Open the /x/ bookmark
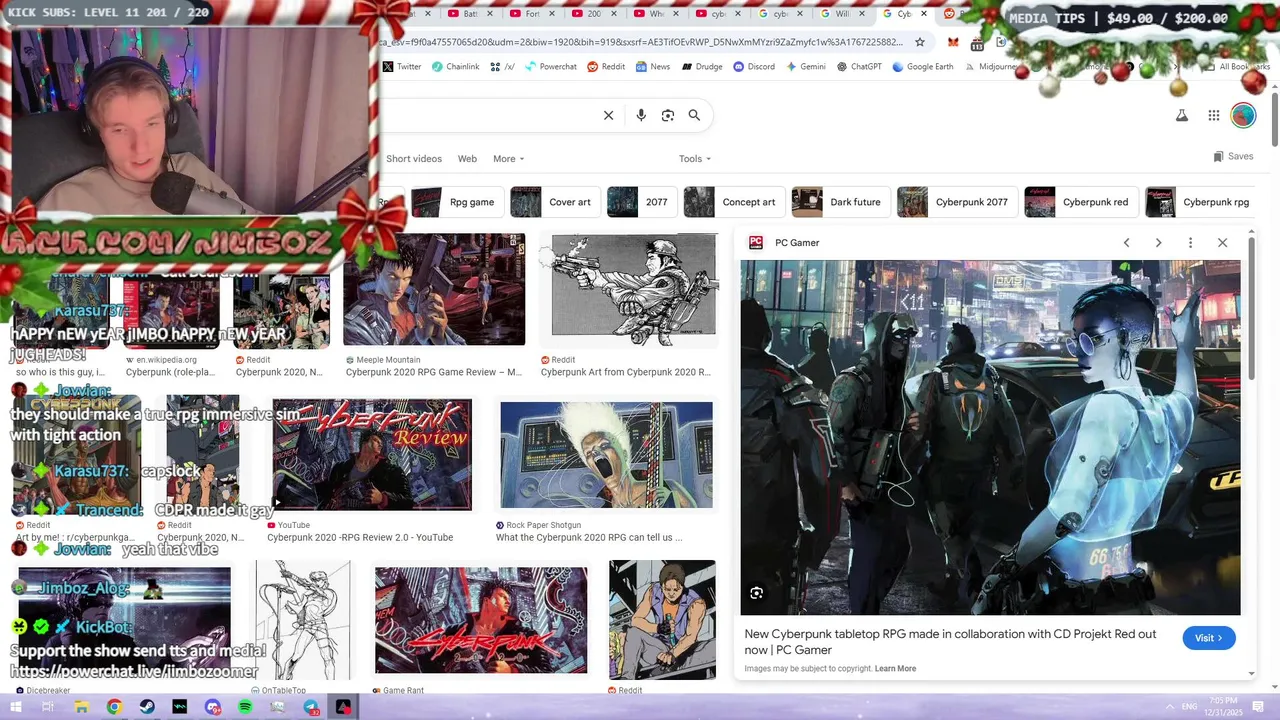The image size is (1280, 720). tap(502, 67)
